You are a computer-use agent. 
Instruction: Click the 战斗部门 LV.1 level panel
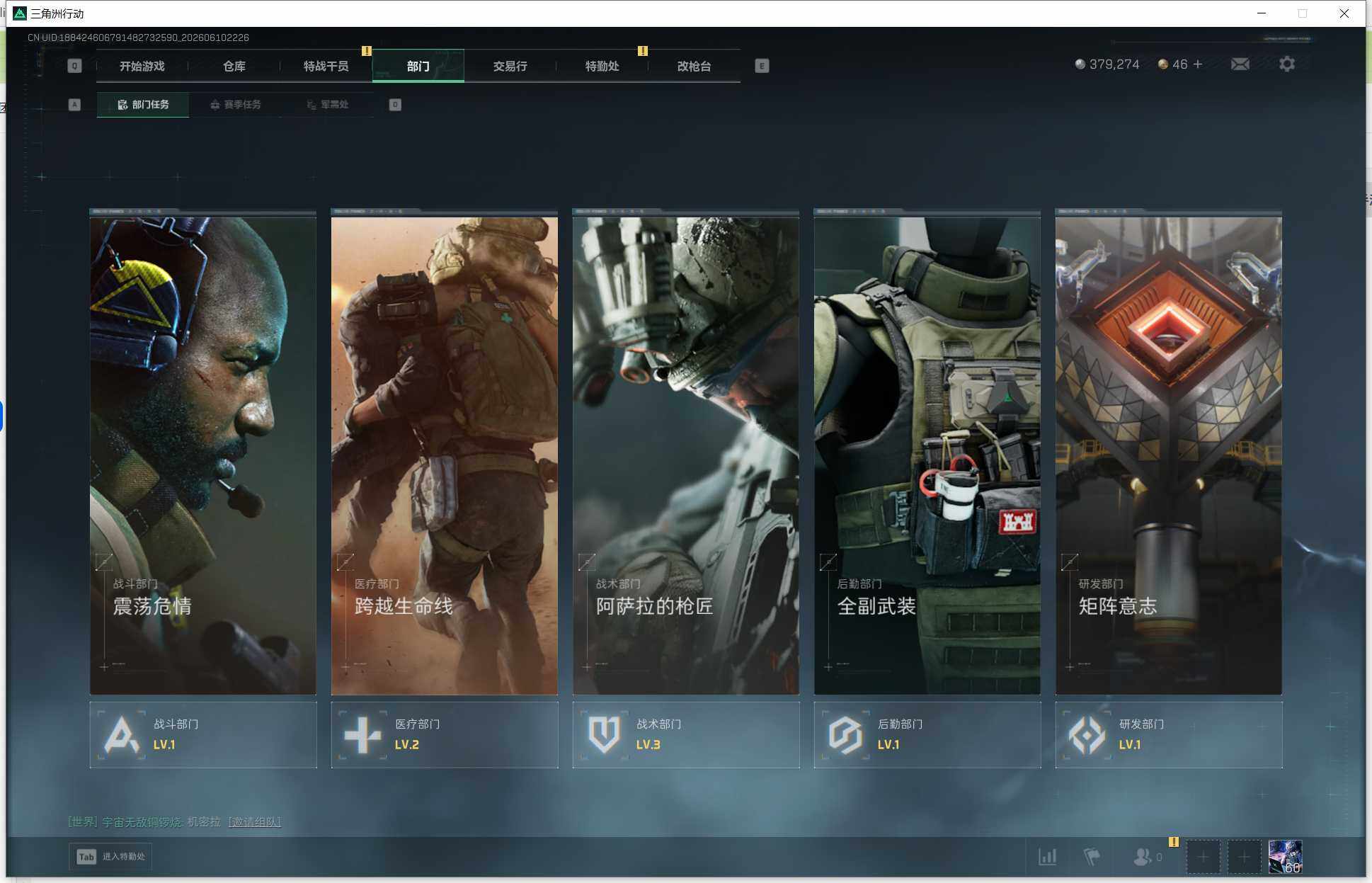203,735
